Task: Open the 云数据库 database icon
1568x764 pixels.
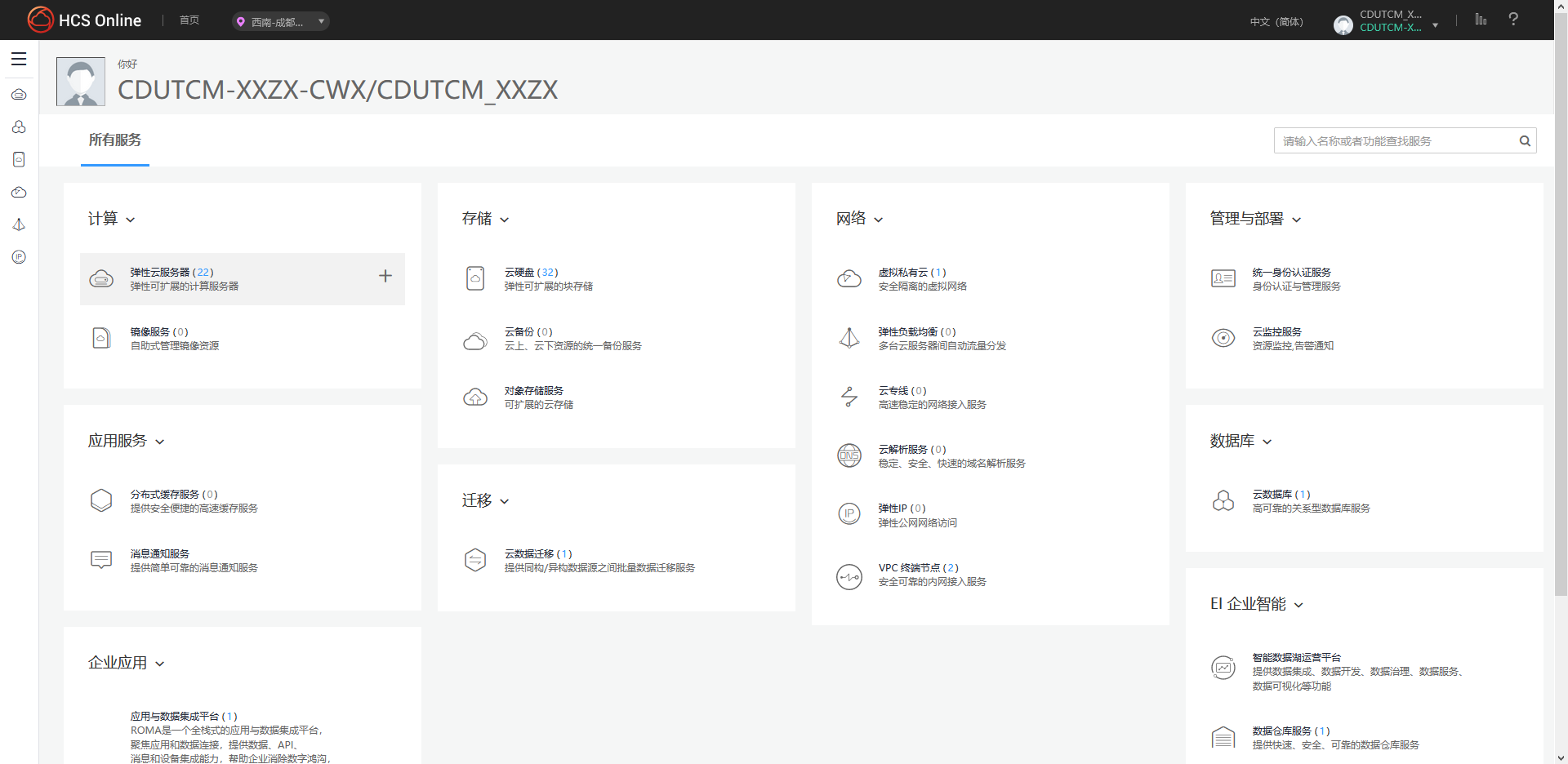Action: 1223,500
